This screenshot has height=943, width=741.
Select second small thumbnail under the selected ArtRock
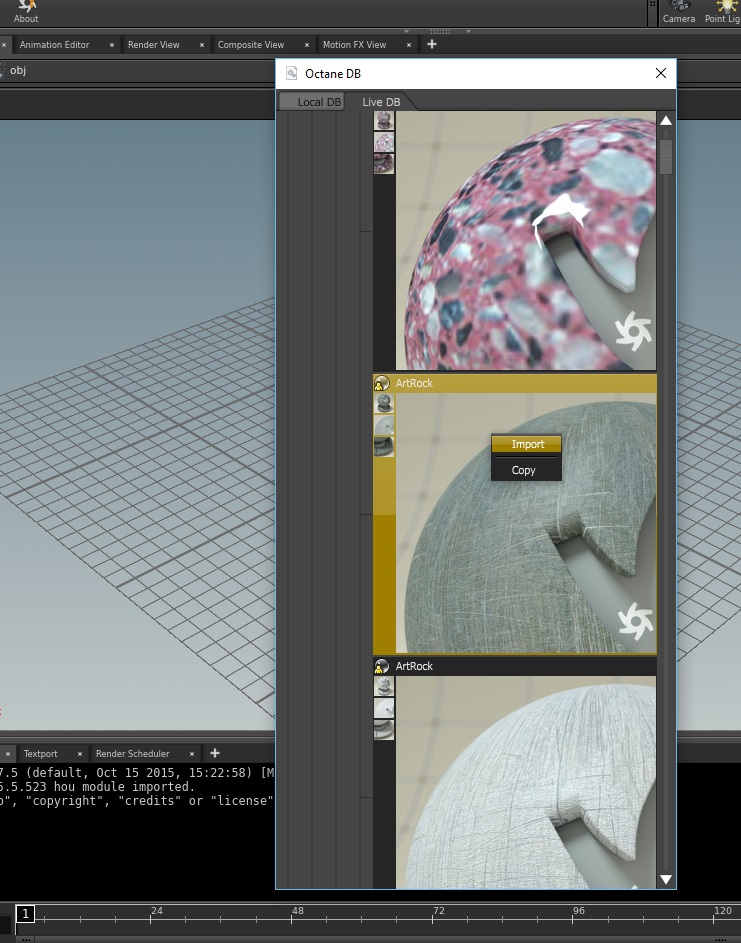tap(384, 425)
